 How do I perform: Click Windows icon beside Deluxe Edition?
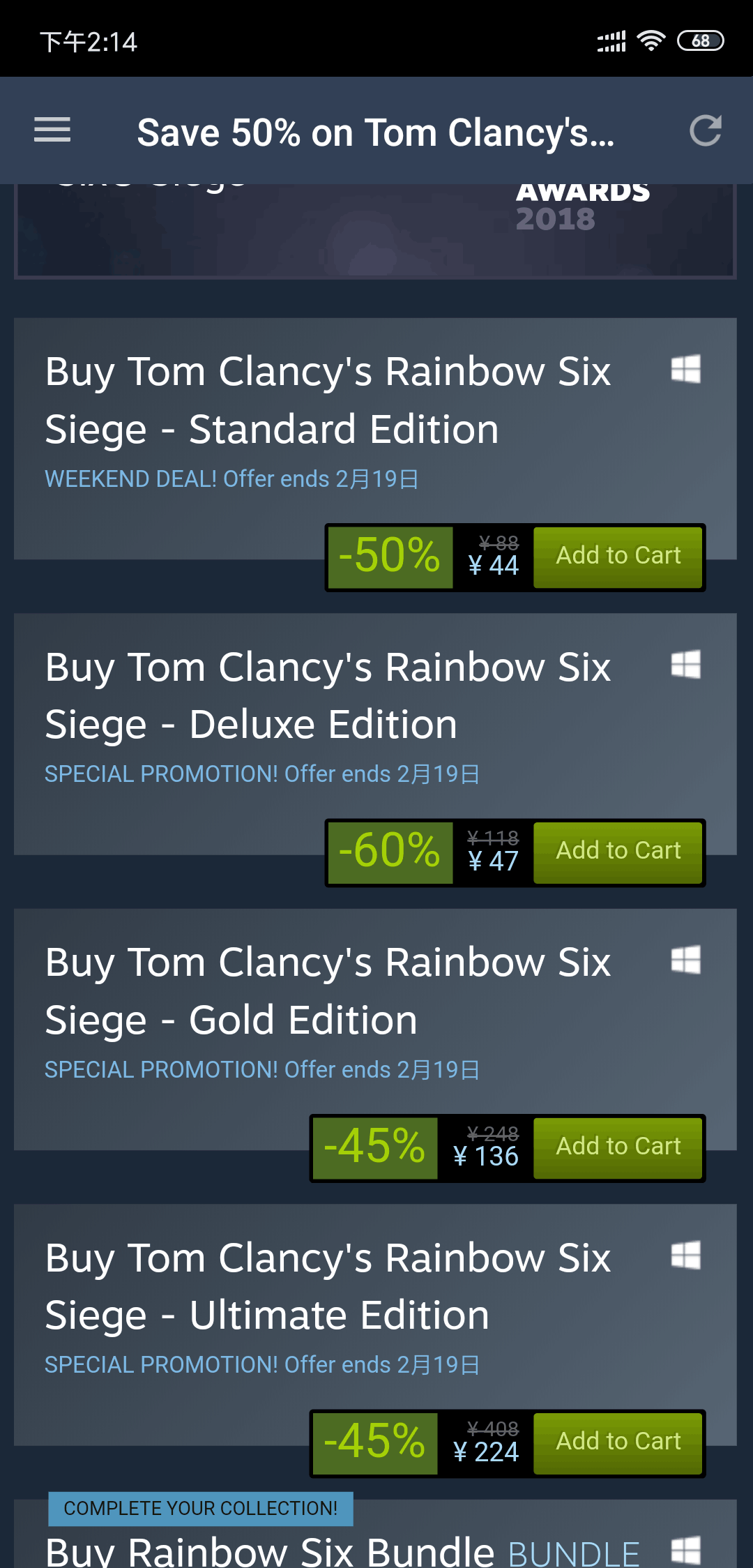point(685,664)
